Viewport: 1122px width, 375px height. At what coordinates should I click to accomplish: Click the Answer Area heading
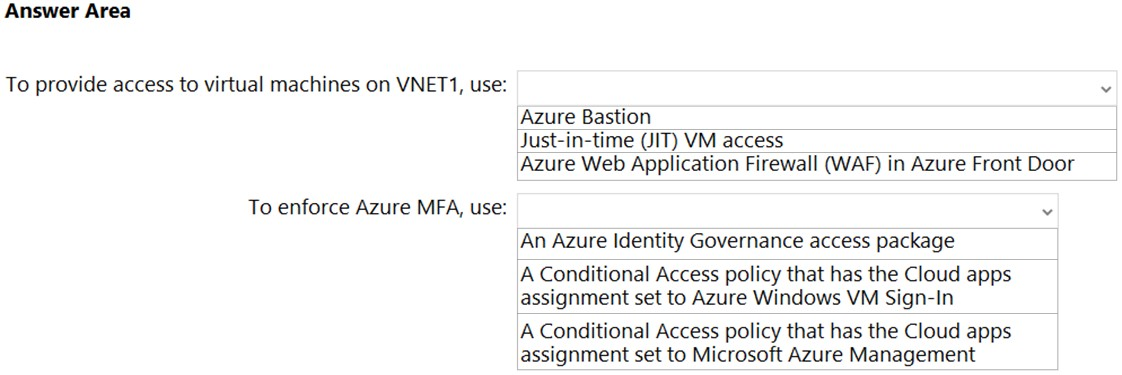click(68, 12)
